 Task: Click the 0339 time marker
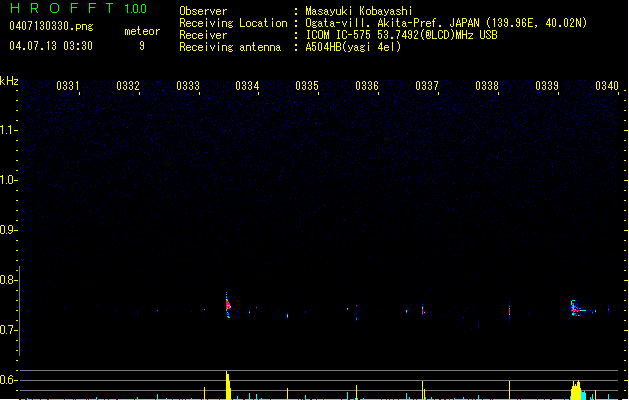tap(547, 86)
